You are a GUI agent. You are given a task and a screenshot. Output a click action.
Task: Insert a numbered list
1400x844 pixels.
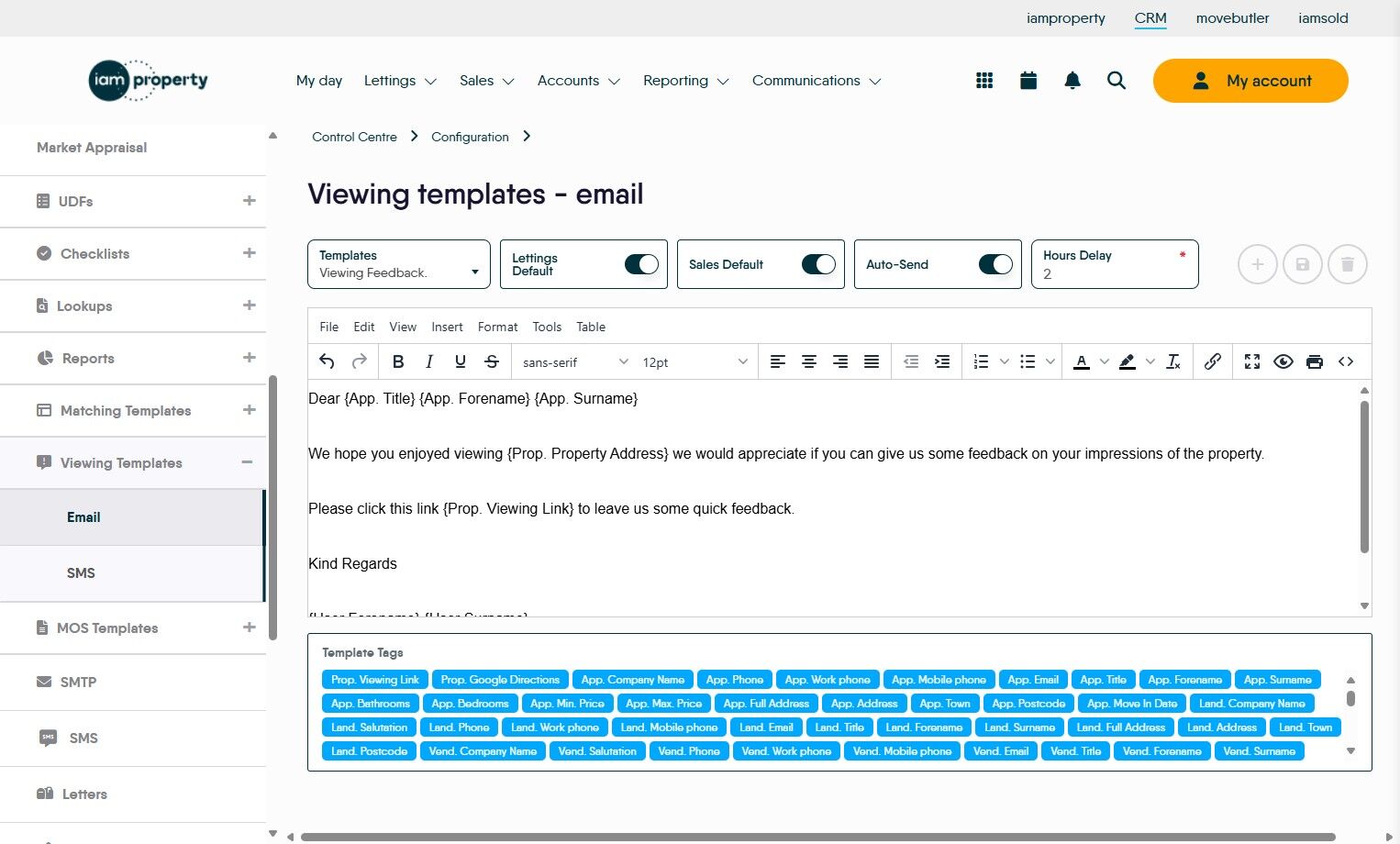pos(981,361)
